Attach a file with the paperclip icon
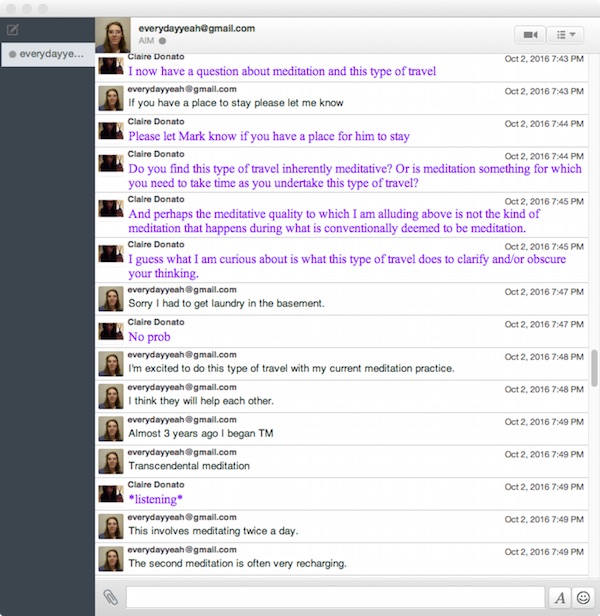This screenshot has width=600, height=616. 110,598
